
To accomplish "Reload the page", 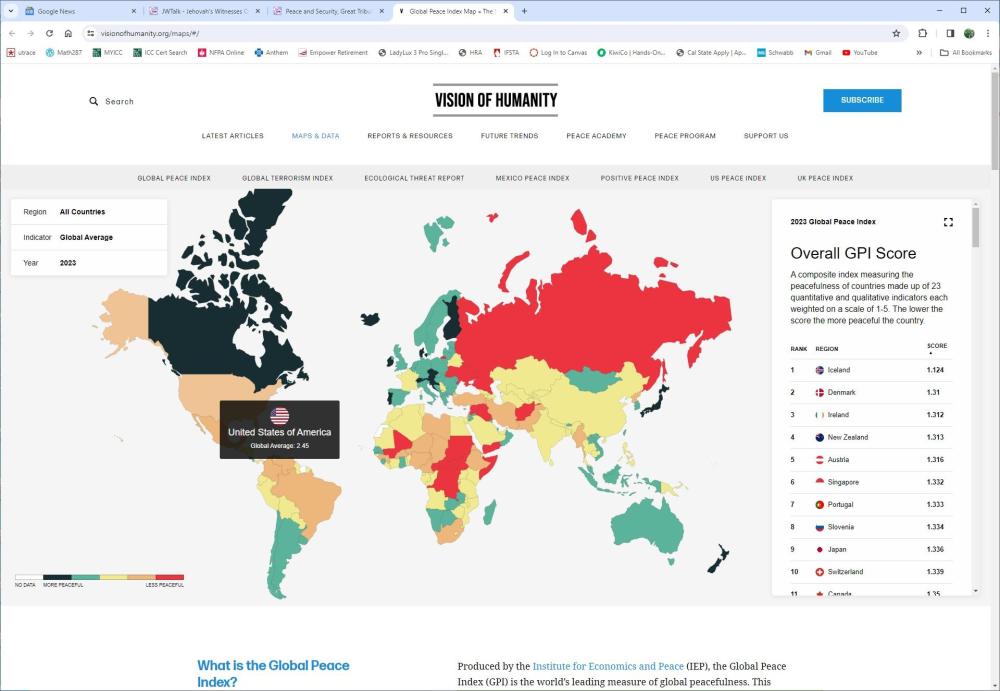I will click(49, 33).
